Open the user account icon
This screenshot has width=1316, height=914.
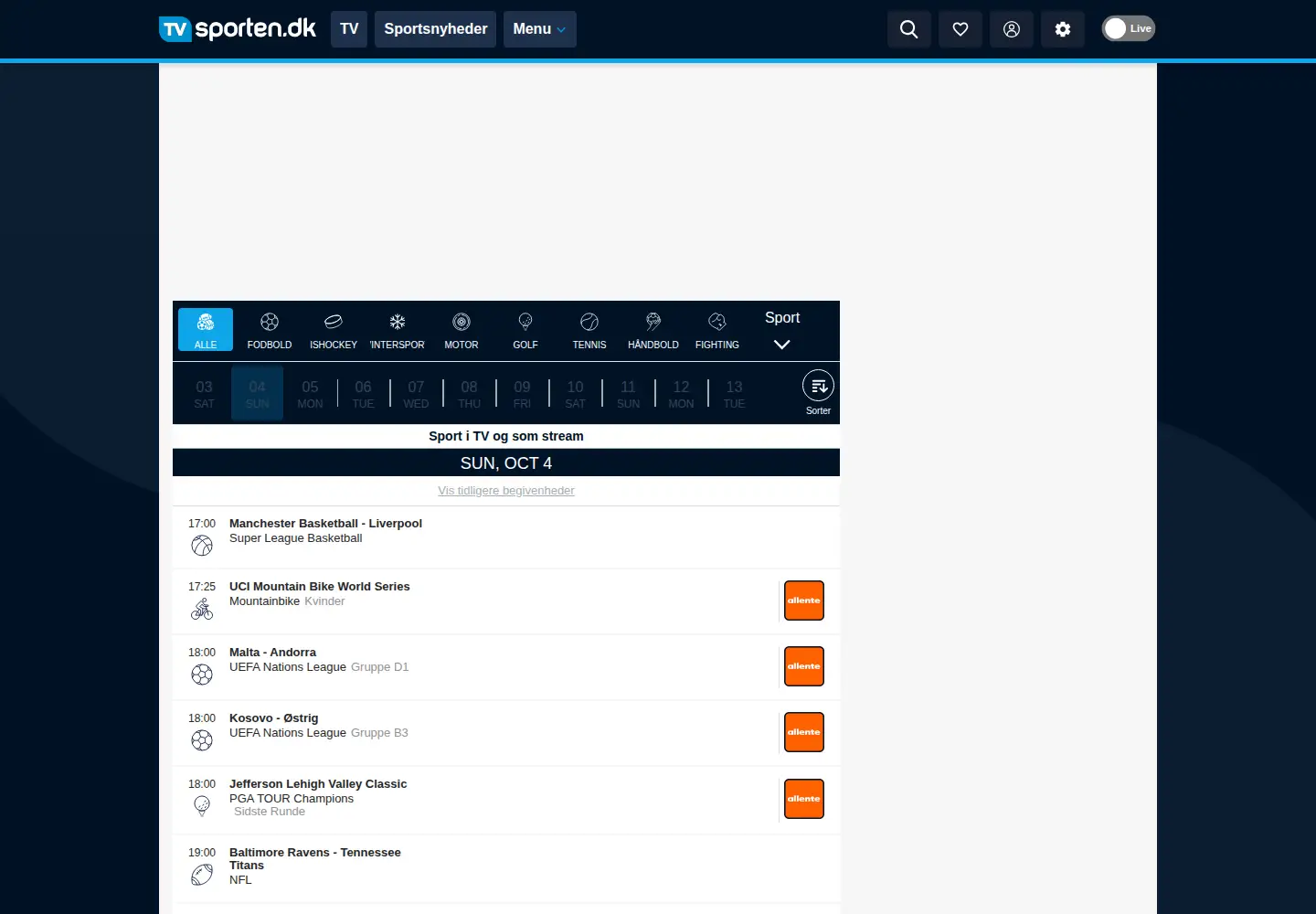point(1012,29)
